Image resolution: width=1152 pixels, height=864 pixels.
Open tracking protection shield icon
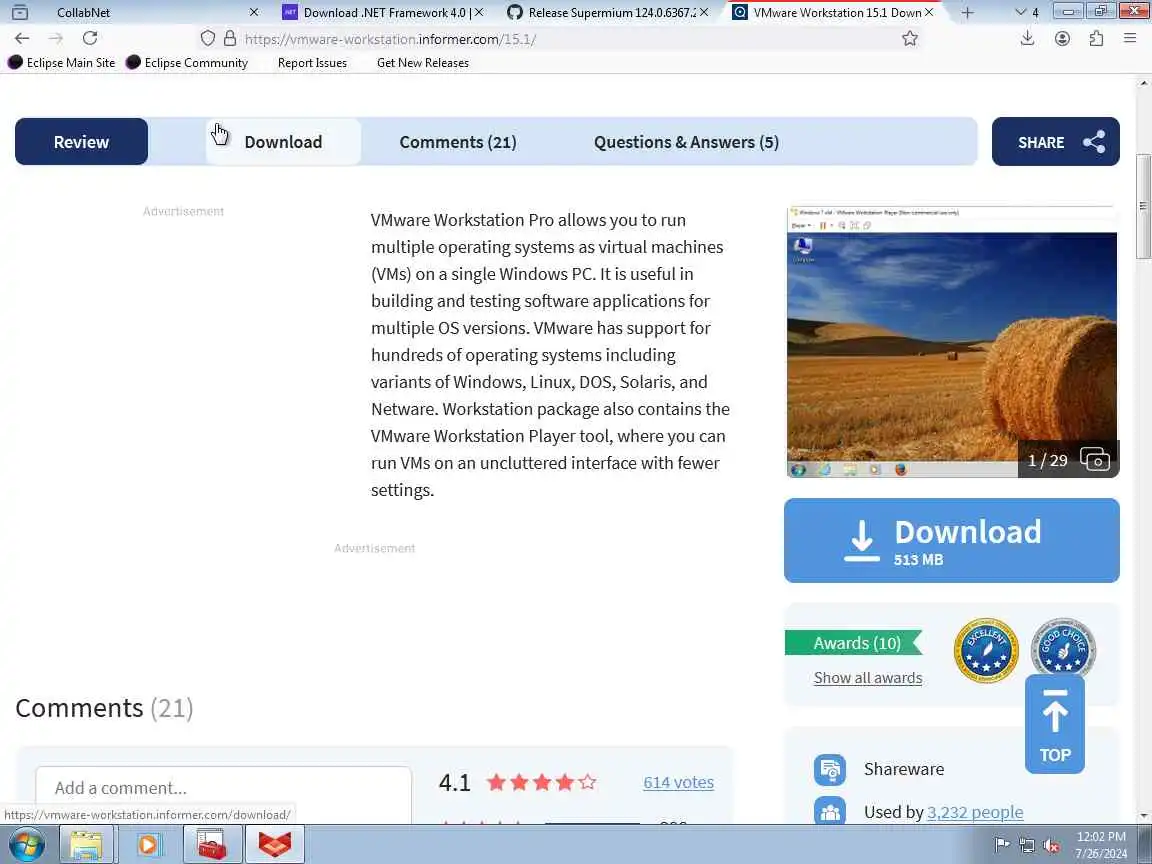208,38
